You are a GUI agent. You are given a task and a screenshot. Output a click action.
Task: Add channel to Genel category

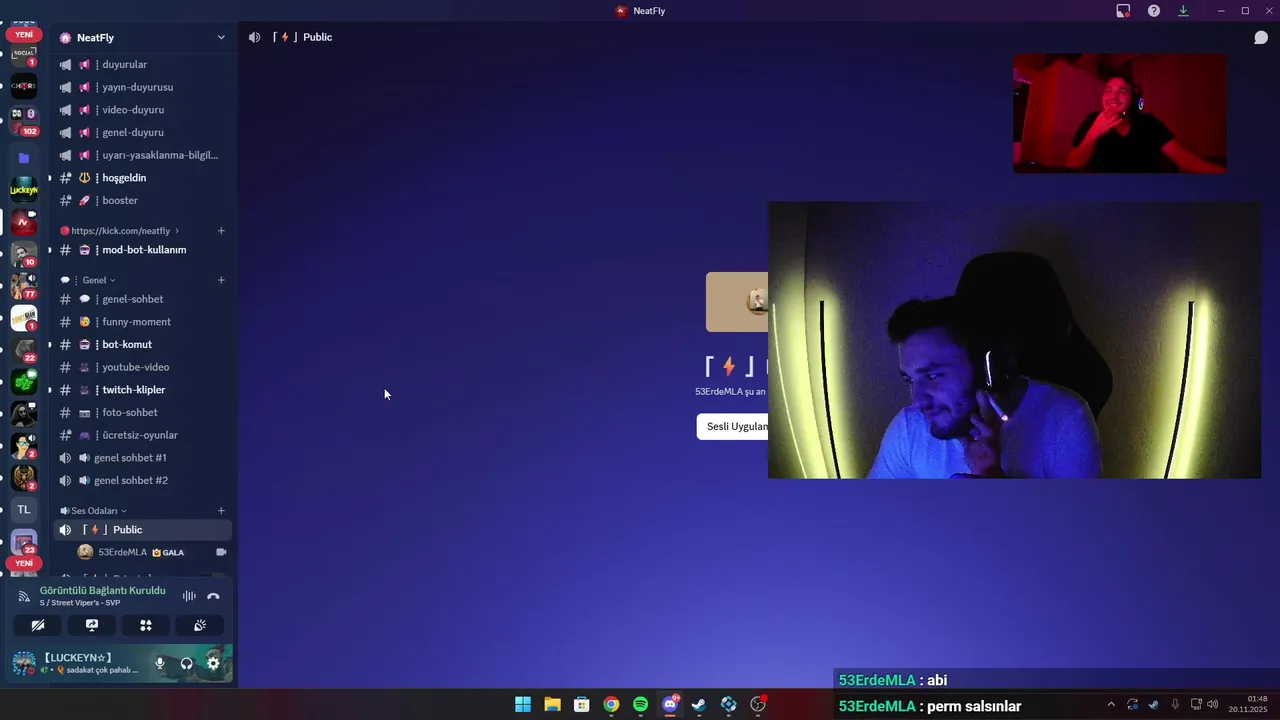click(x=221, y=280)
